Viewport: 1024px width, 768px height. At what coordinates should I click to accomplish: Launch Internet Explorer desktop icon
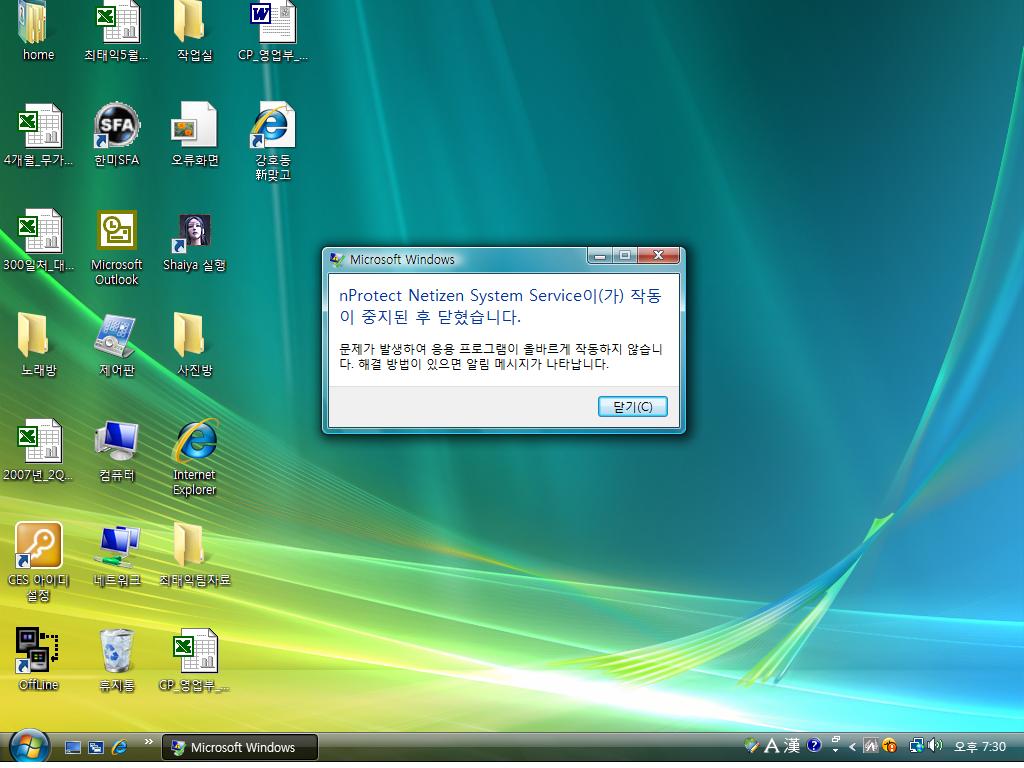click(194, 456)
